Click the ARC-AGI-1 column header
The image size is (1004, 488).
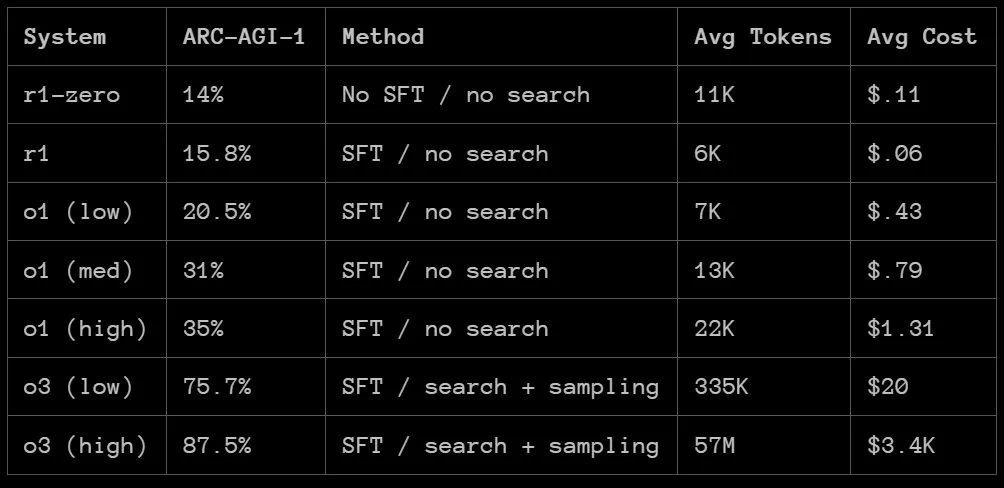click(x=244, y=37)
